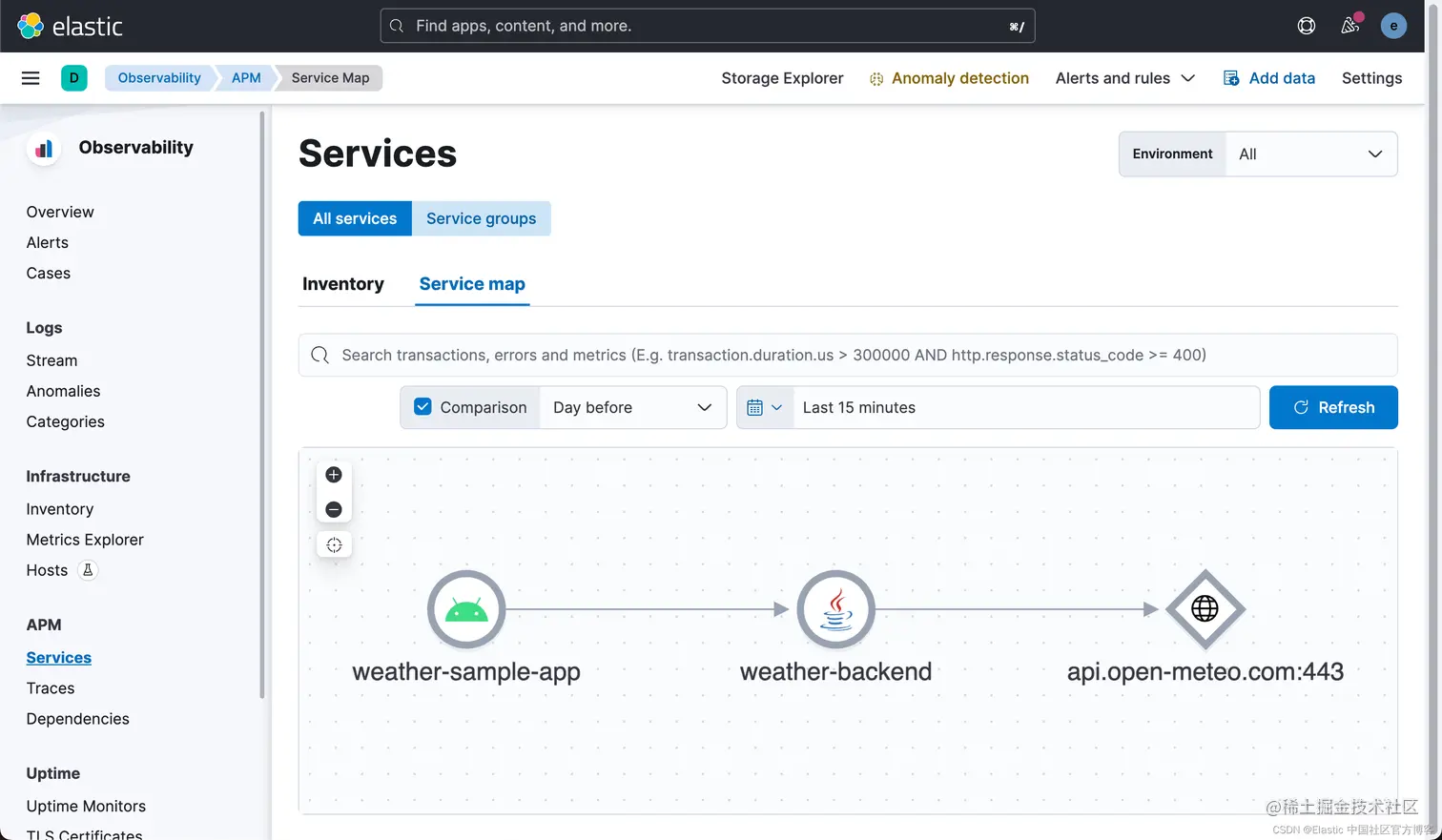
Task: Open the user avatar menu
Action: (x=1393, y=26)
